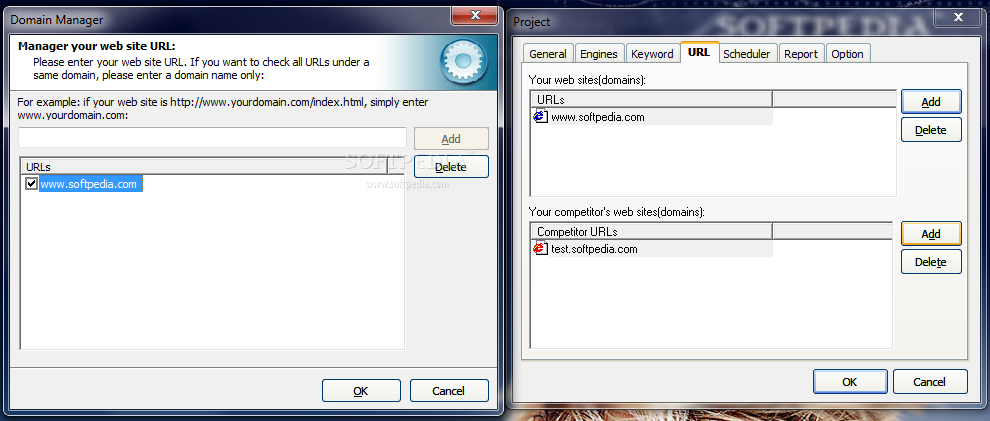Open the Report tab
The width and height of the screenshot is (990, 421).
[x=801, y=54]
